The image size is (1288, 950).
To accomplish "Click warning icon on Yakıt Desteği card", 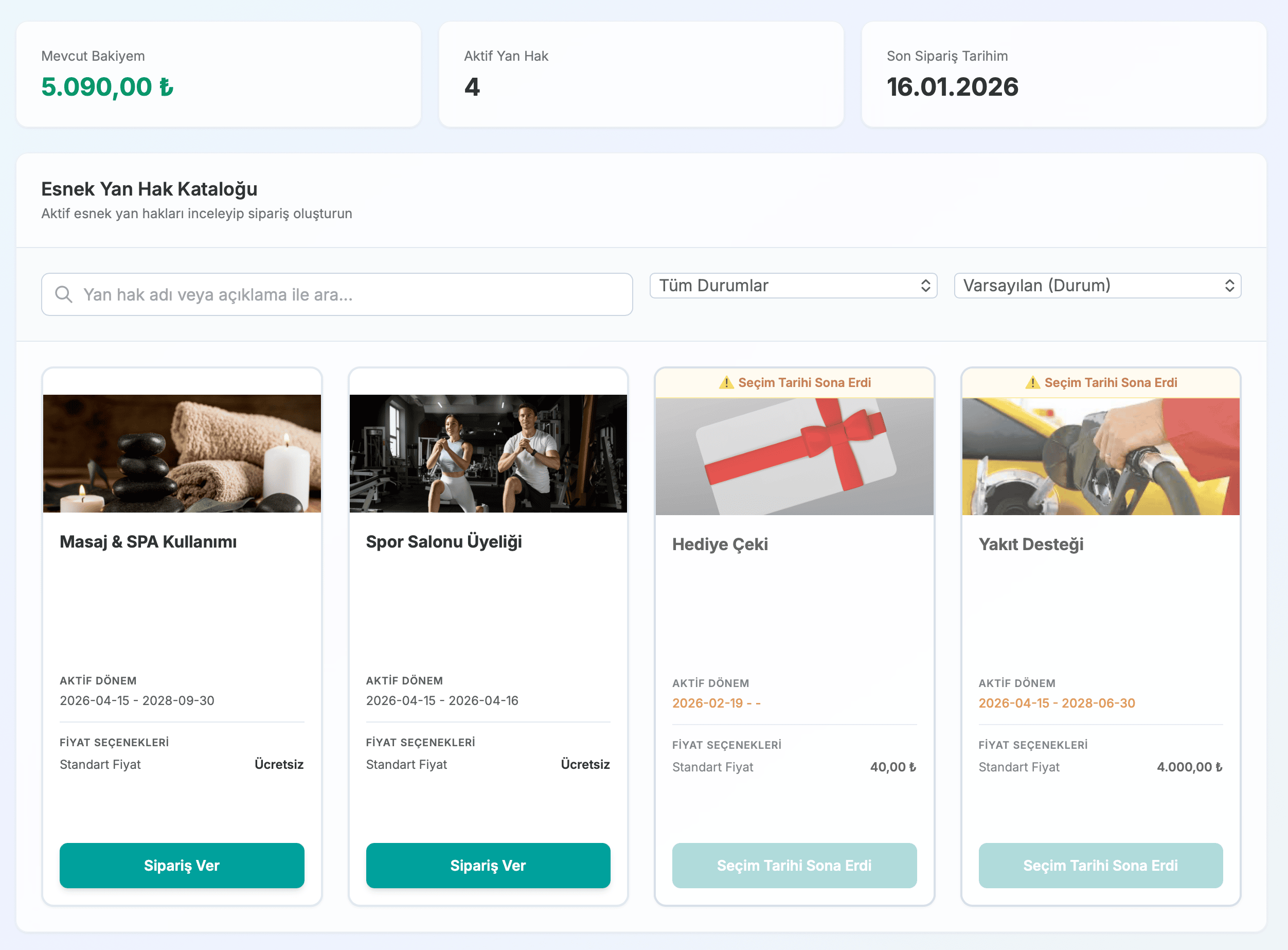I will pos(1032,382).
